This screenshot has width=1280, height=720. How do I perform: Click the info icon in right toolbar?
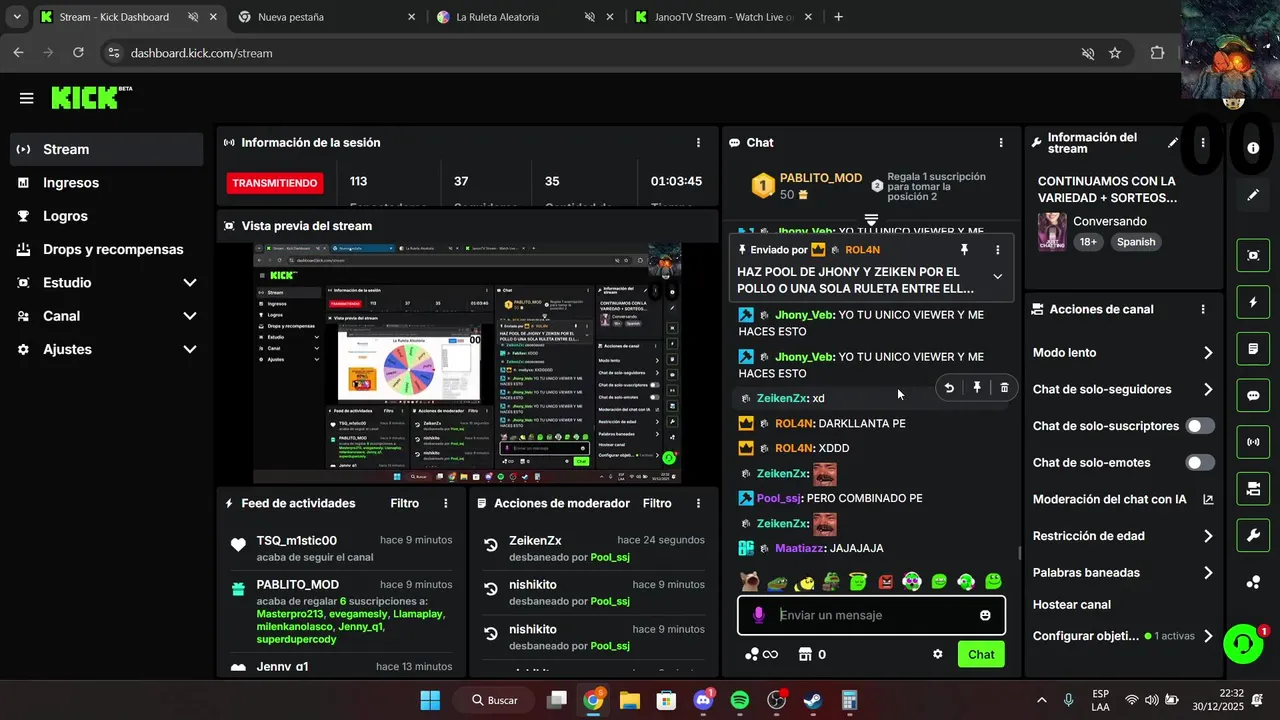(x=1253, y=148)
